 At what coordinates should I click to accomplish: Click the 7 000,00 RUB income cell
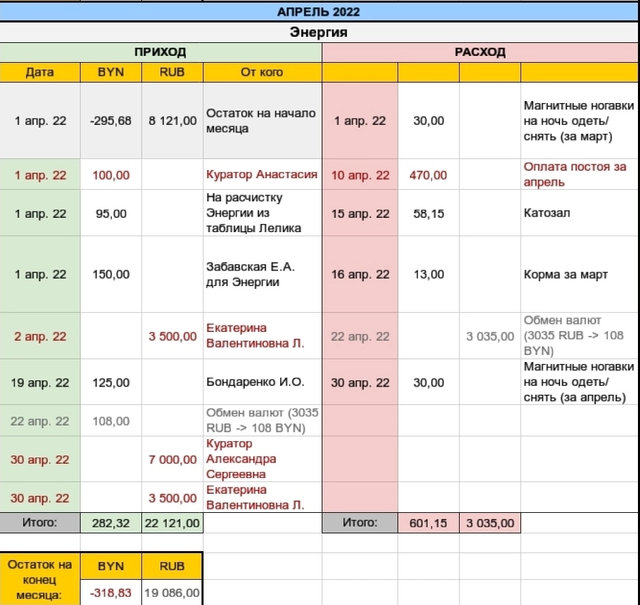coord(172,459)
